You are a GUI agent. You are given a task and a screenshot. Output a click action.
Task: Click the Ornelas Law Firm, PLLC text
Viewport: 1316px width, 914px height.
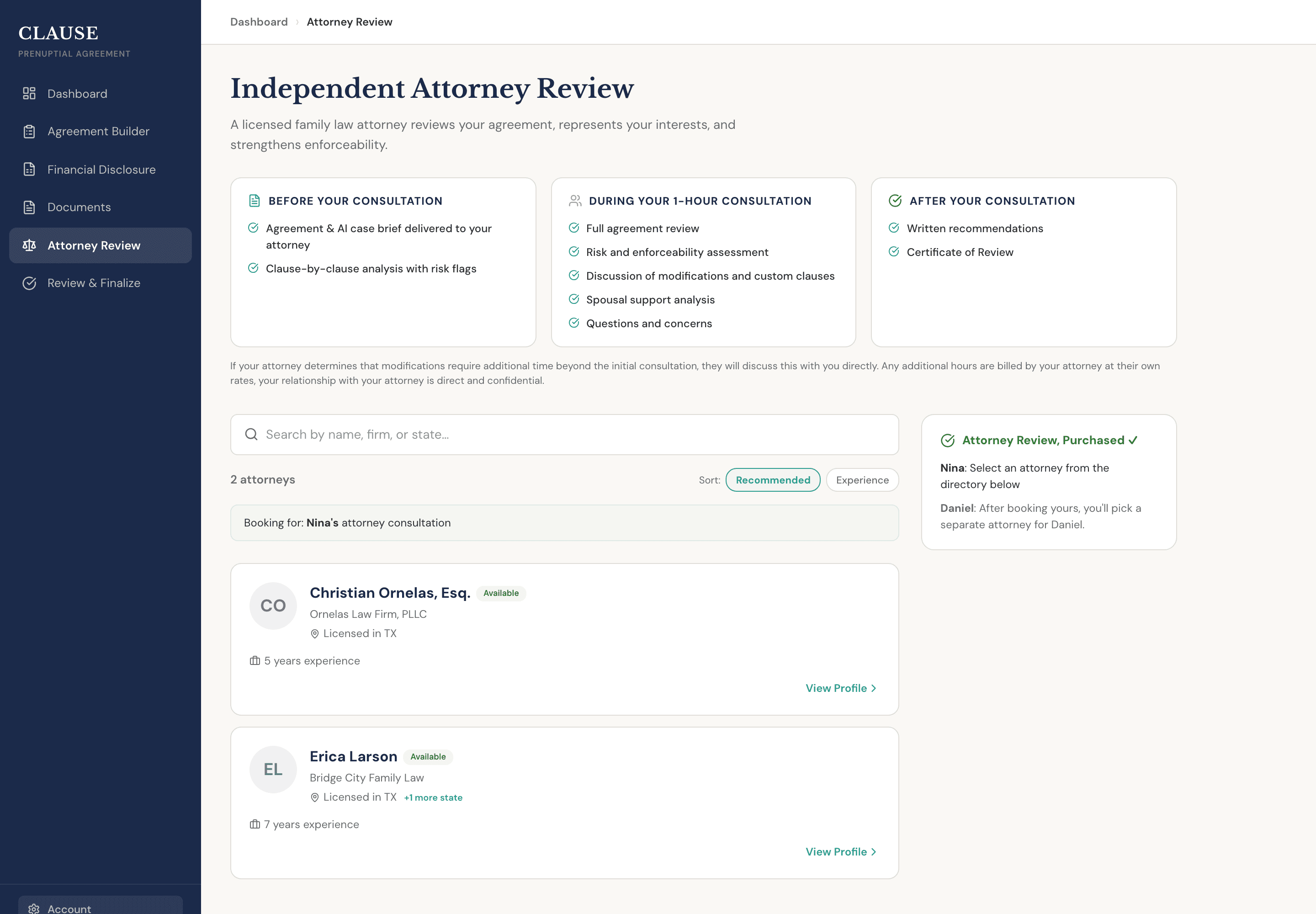[x=368, y=614]
